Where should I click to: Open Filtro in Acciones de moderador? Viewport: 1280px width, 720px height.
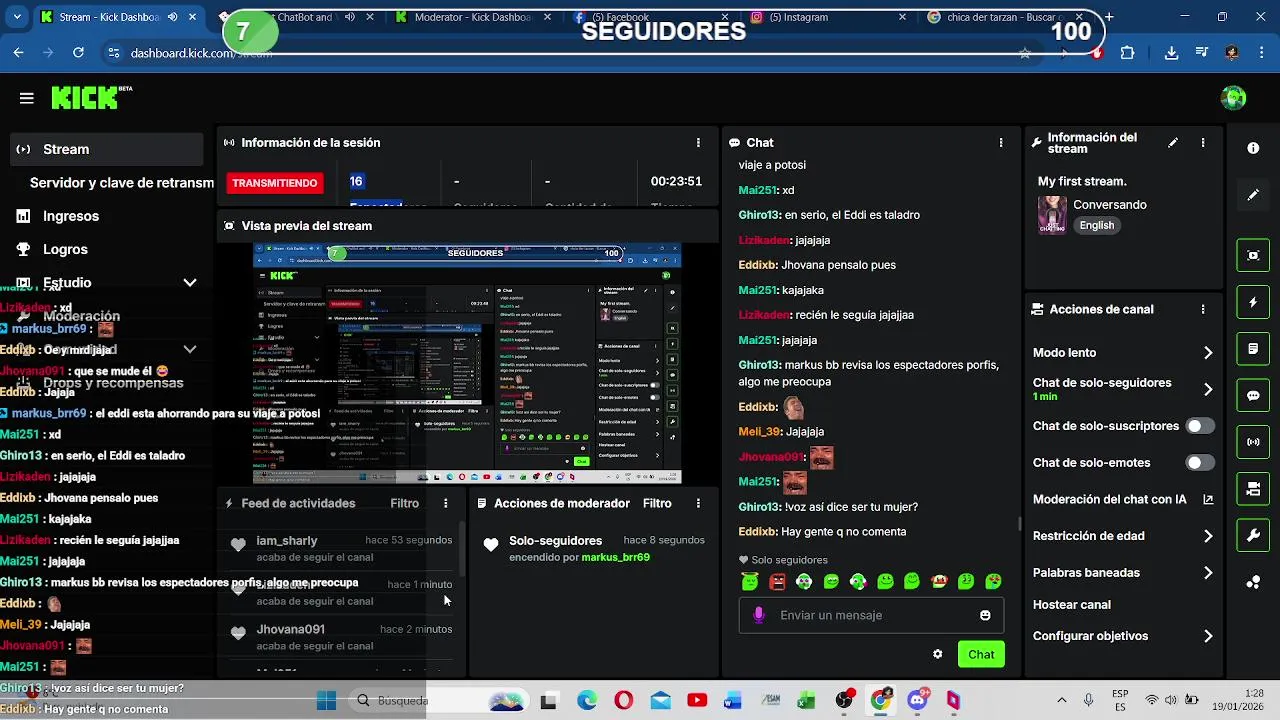click(657, 504)
